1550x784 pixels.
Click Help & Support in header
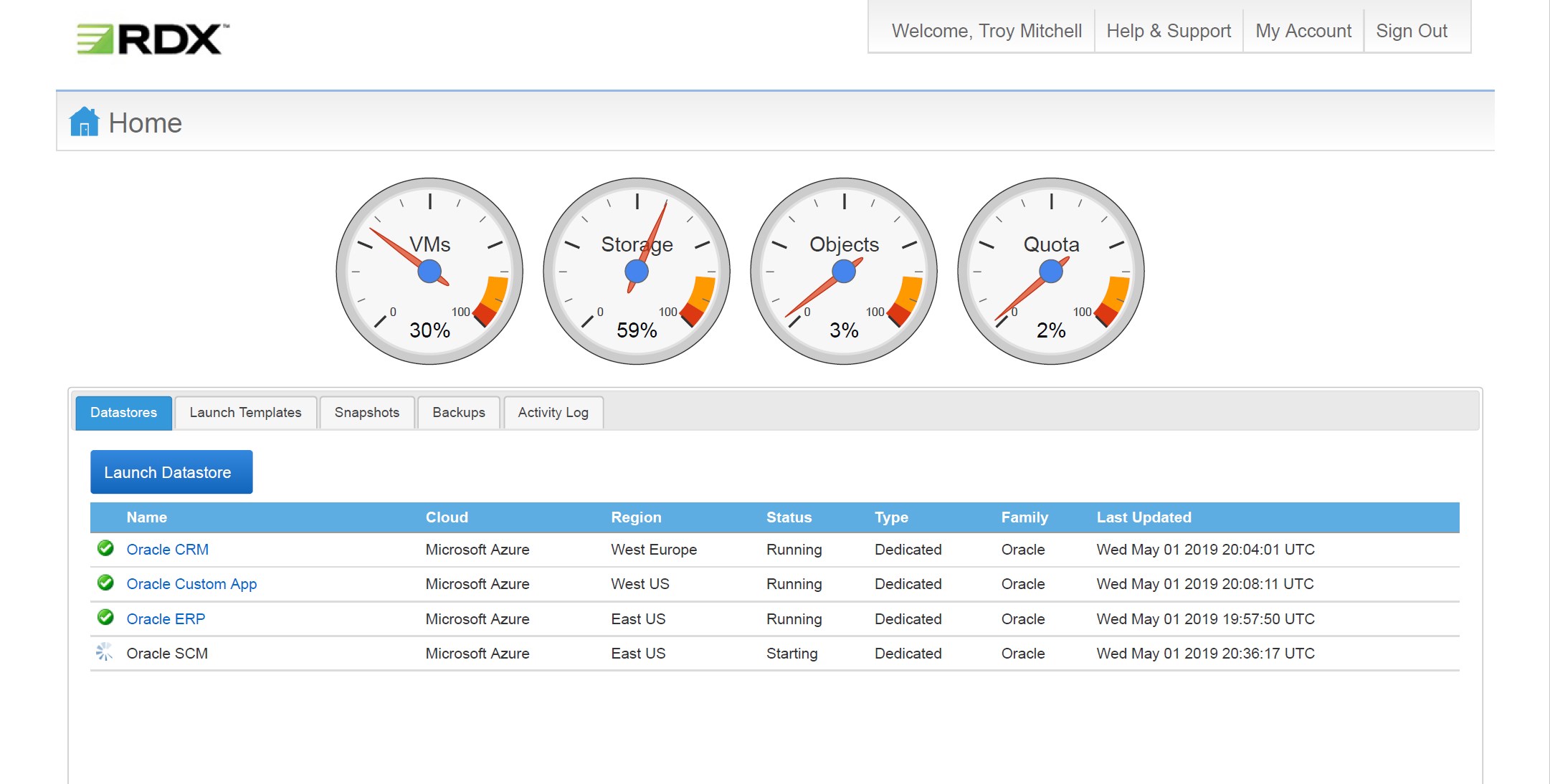click(1169, 31)
